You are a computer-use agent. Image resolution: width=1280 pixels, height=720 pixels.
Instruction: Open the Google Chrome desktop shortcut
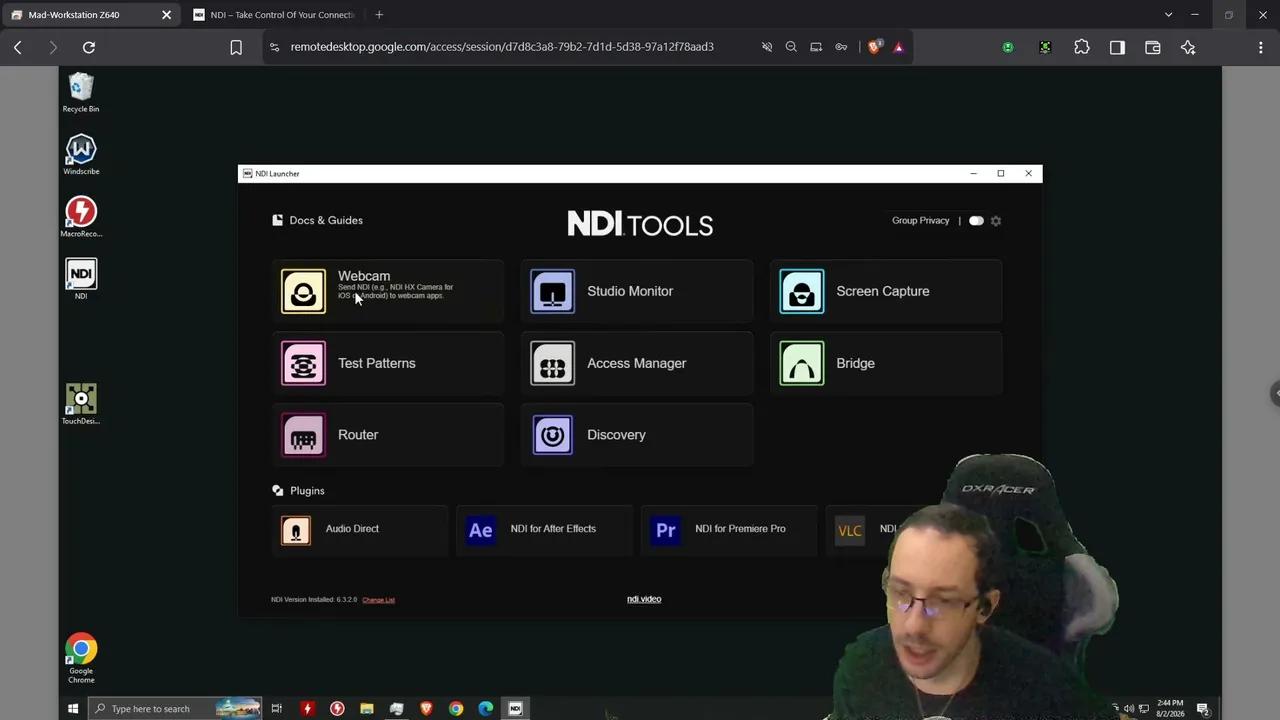[x=81, y=658]
